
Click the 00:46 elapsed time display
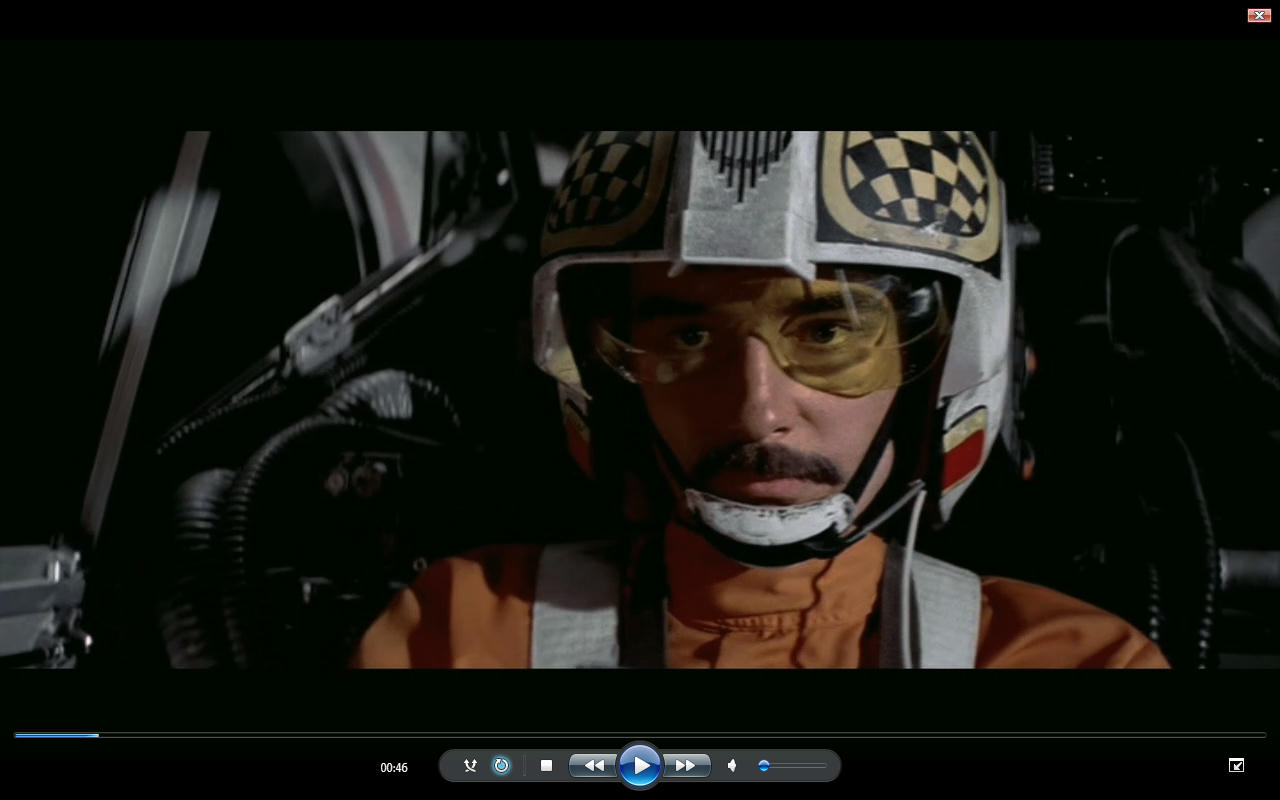(394, 768)
